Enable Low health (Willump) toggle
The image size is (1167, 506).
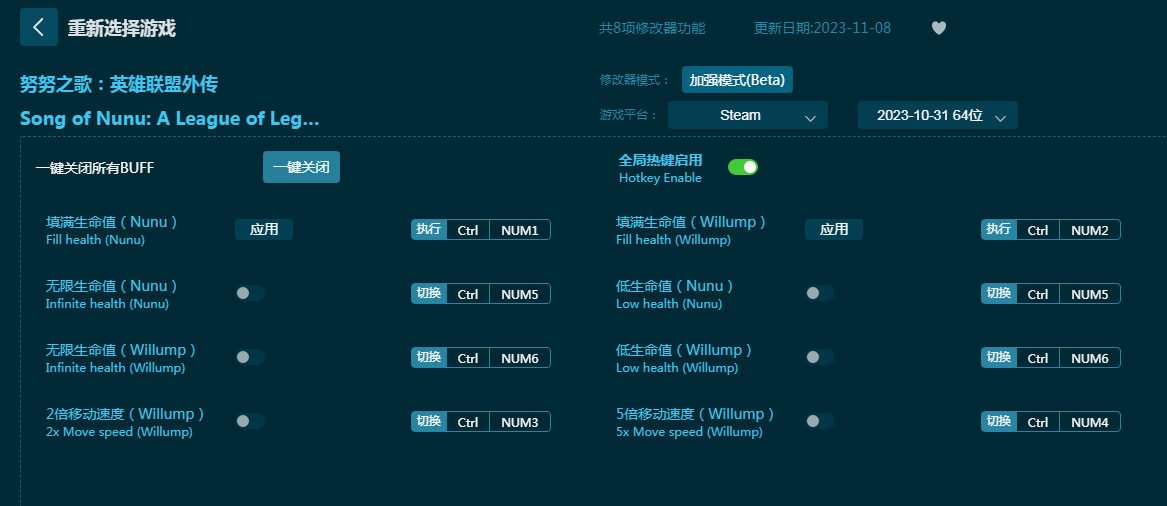click(x=819, y=357)
